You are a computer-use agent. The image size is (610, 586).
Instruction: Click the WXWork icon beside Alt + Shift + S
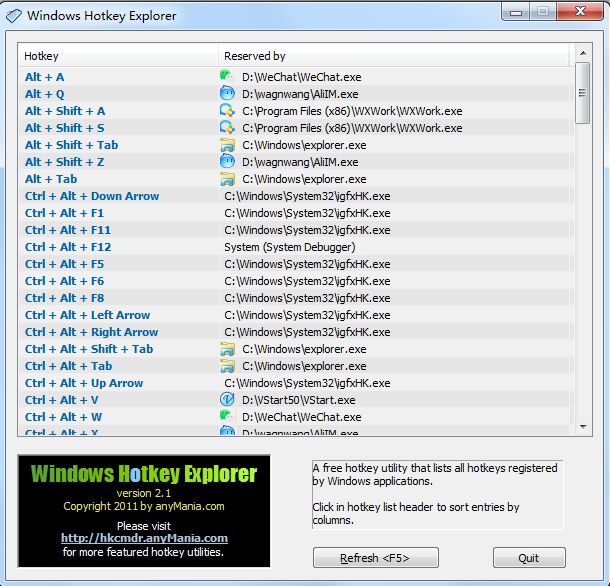click(227, 128)
